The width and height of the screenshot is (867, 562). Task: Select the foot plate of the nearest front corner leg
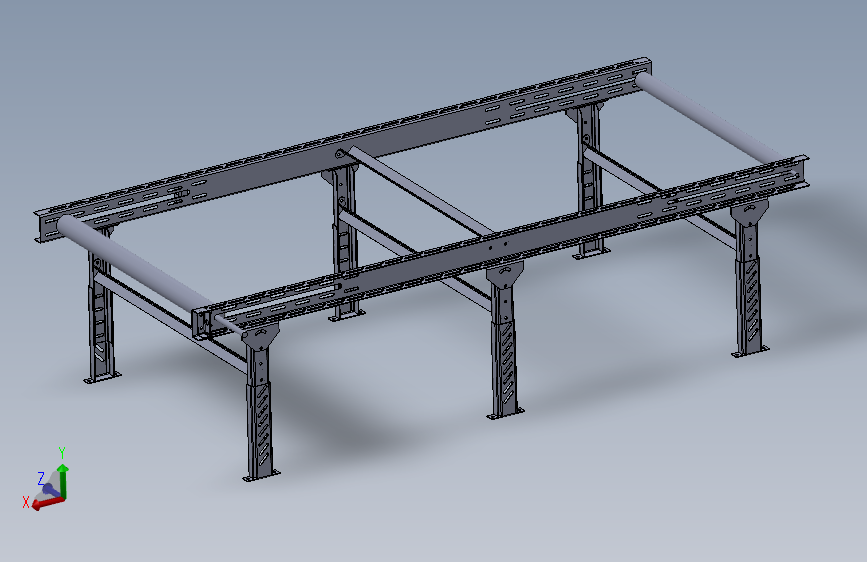[261, 475]
